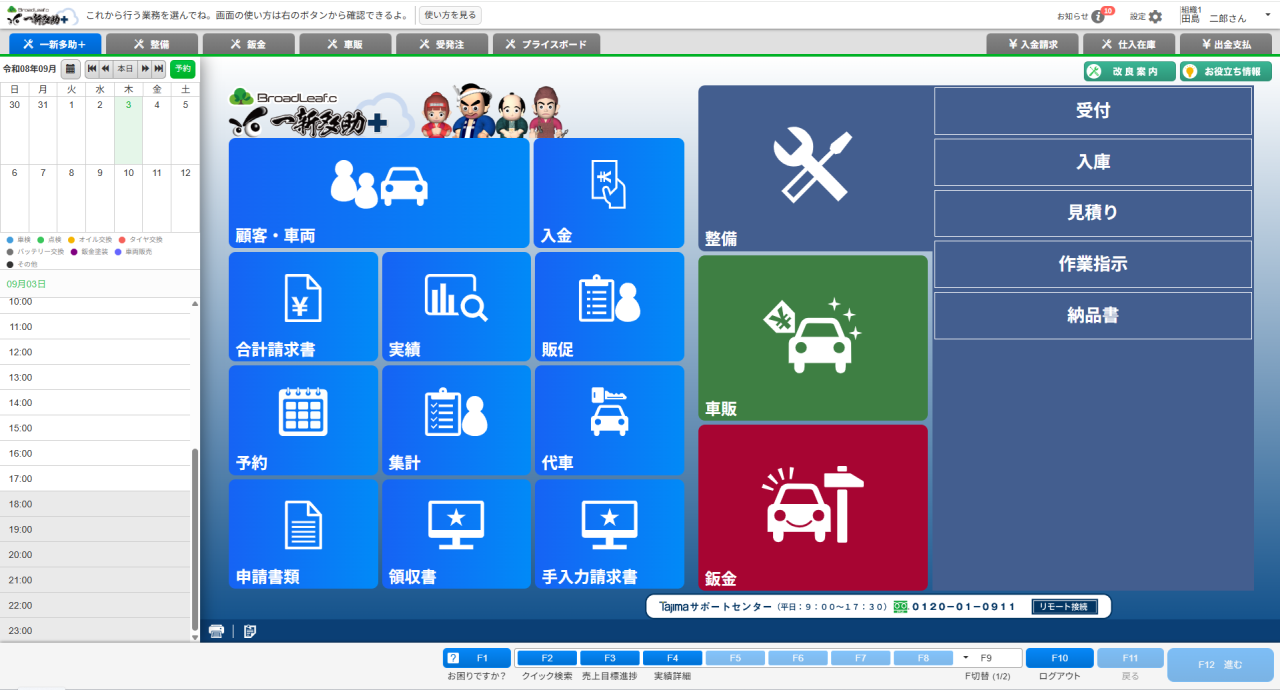
Task: Click the 見積り estimate button
Action: [1093, 213]
